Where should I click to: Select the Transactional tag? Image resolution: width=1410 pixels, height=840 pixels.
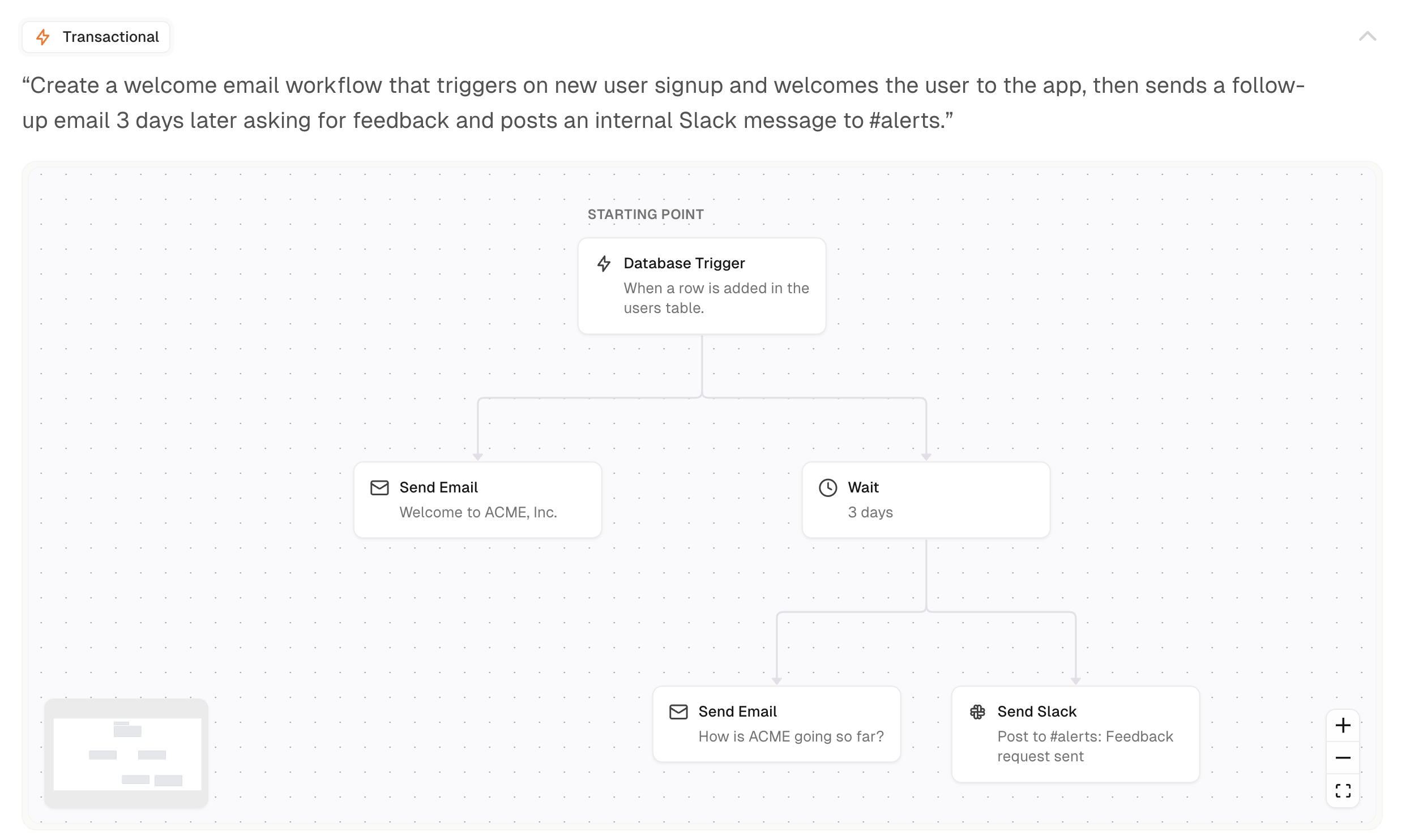point(96,37)
